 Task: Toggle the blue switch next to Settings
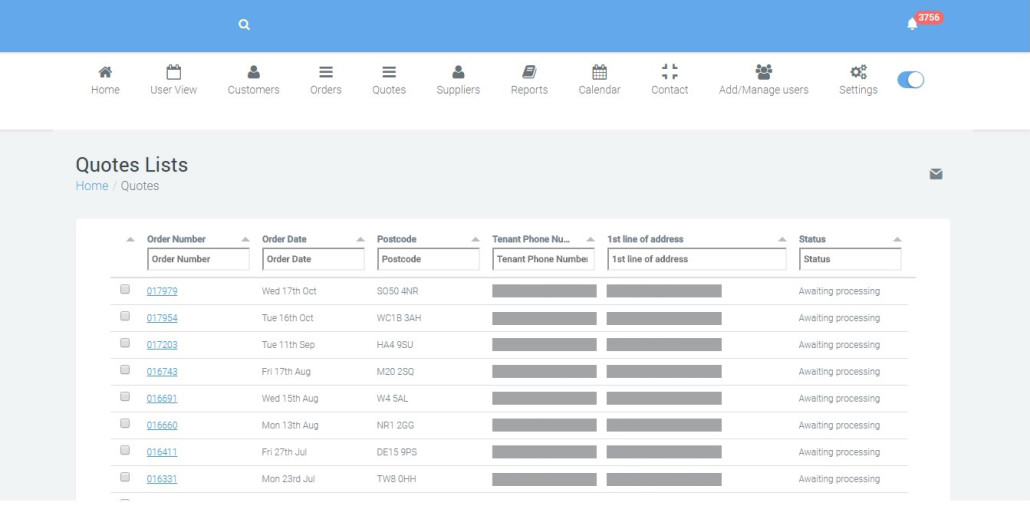910,80
